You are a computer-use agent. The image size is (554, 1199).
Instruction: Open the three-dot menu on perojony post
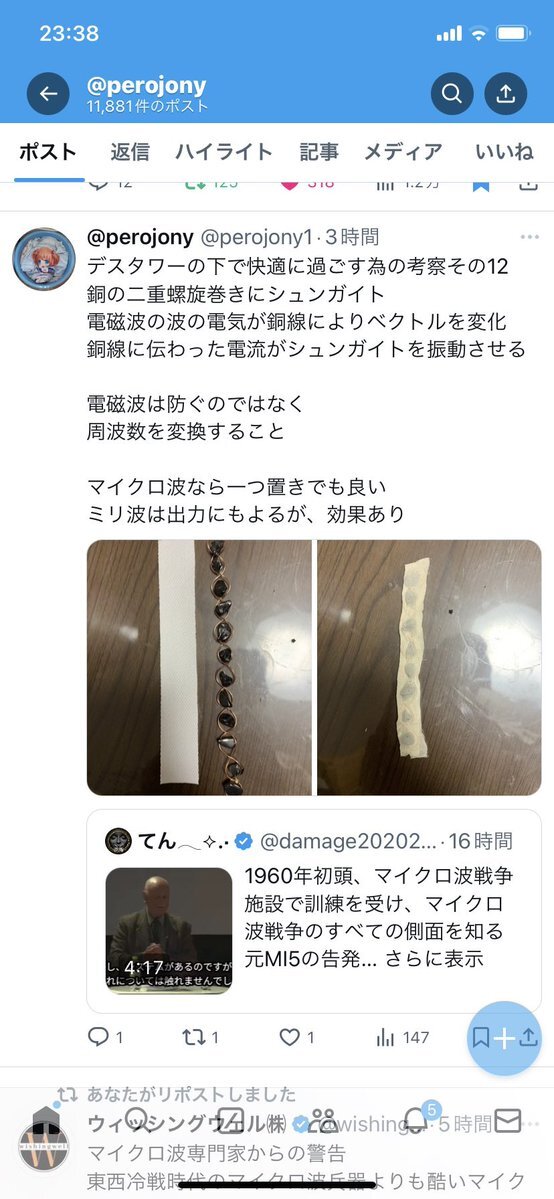530,237
